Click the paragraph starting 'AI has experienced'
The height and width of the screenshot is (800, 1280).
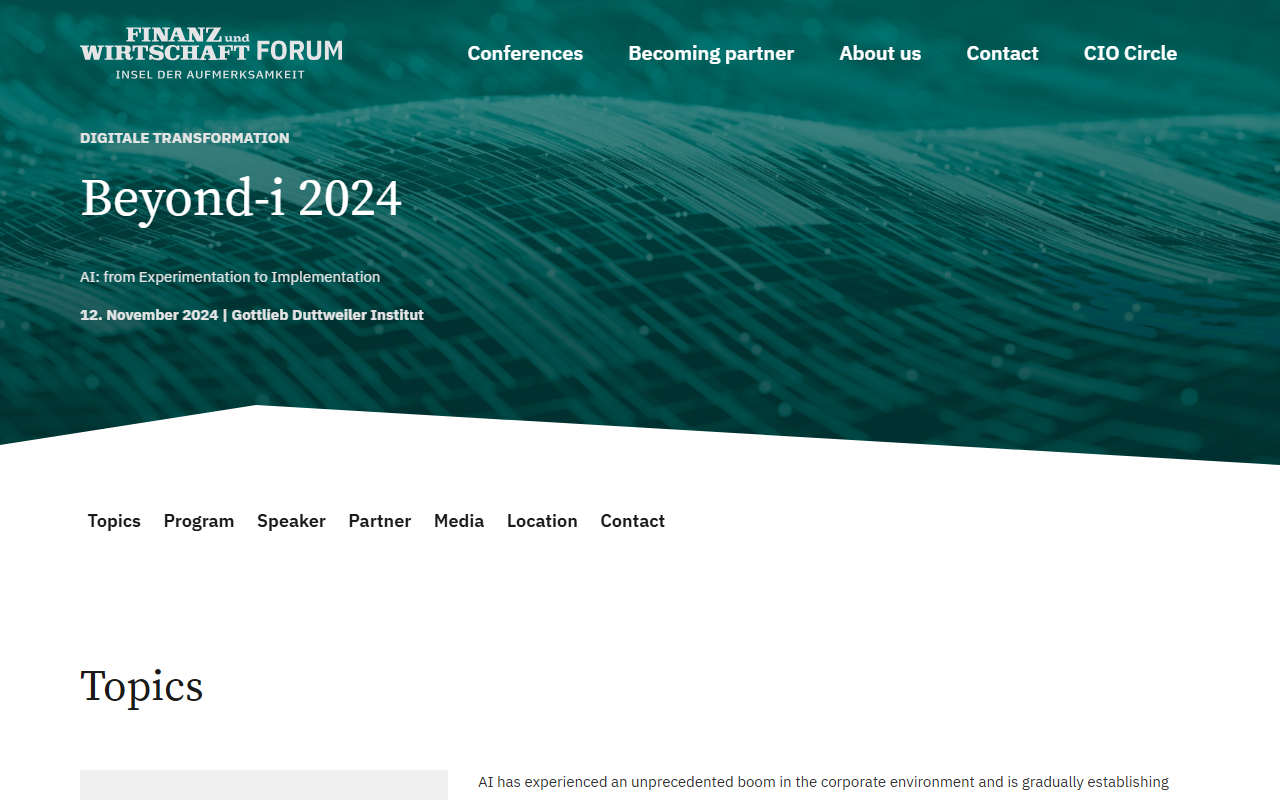click(823, 785)
